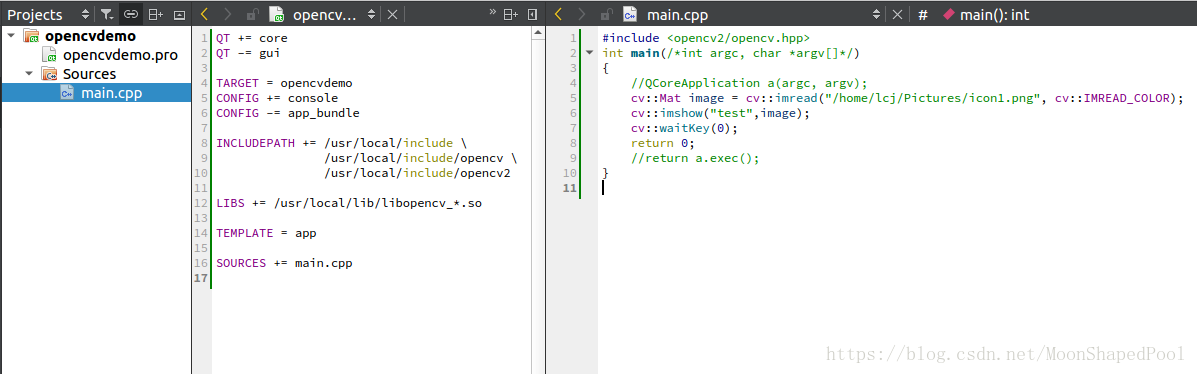Image resolution: width=1197 pixels, height=374 pixels.
Task: Split the left editor view
Action: coord(511,15)
